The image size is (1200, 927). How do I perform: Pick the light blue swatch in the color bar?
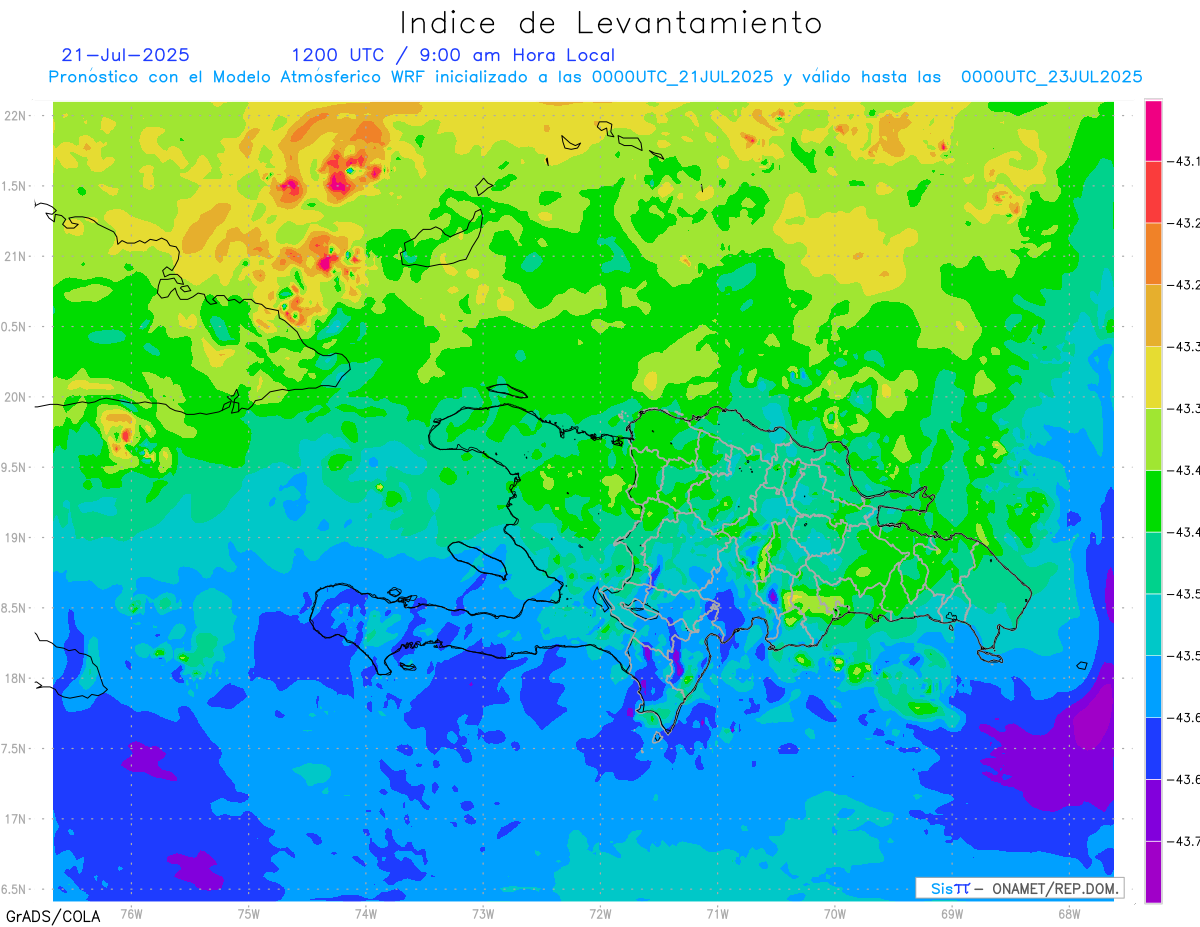[1153, 686]
